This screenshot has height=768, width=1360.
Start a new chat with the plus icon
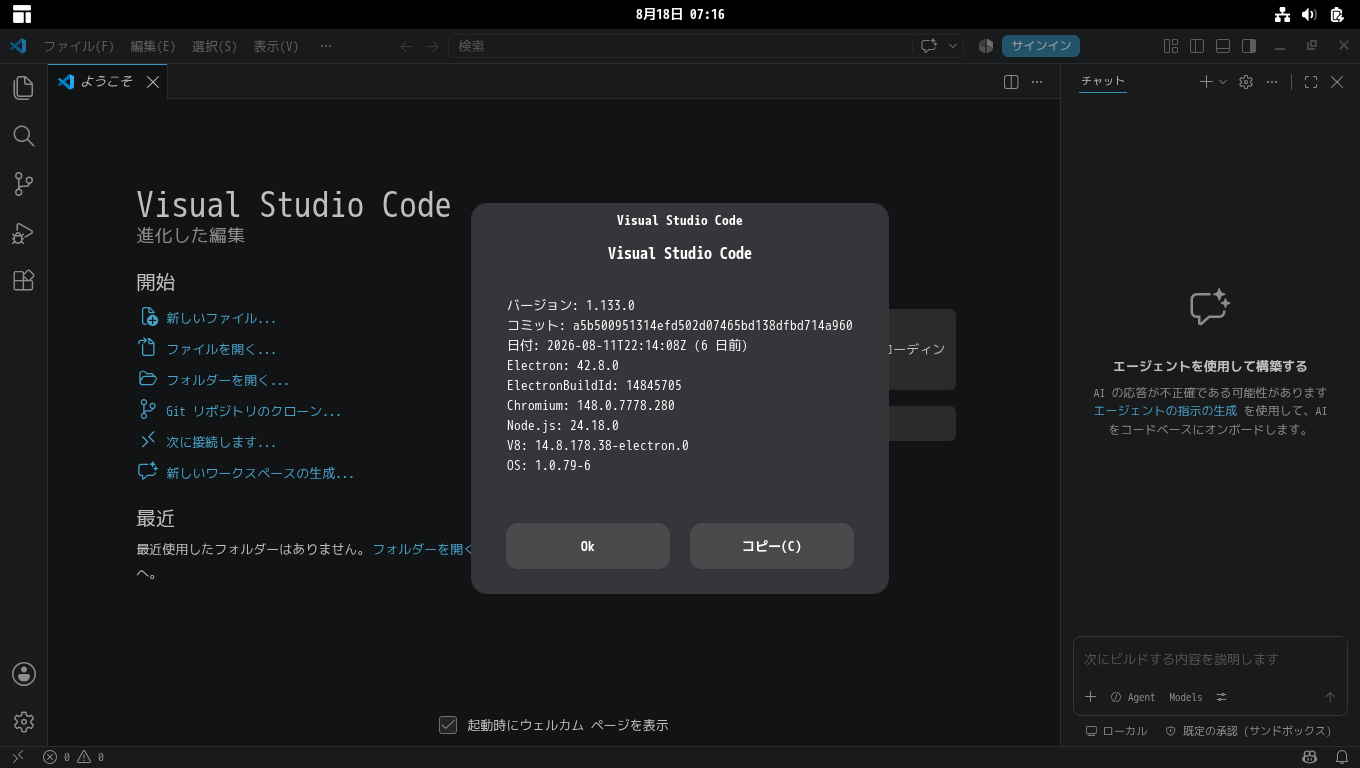coord(1206,82)
